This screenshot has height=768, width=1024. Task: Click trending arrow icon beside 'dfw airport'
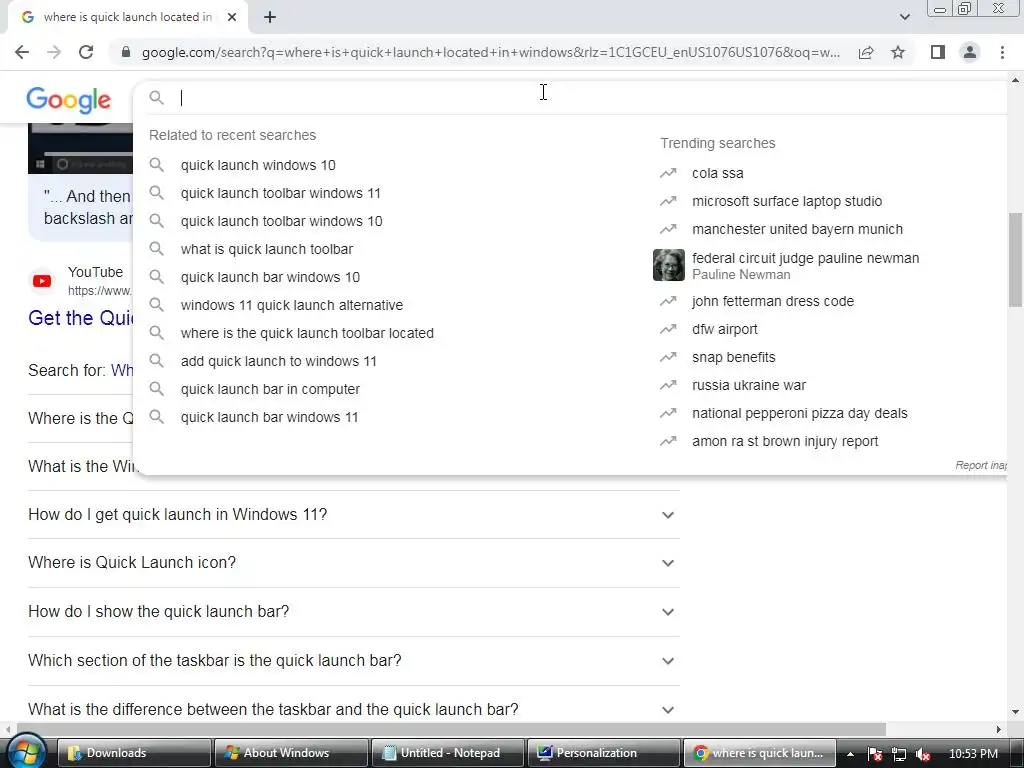click(668, 330)
